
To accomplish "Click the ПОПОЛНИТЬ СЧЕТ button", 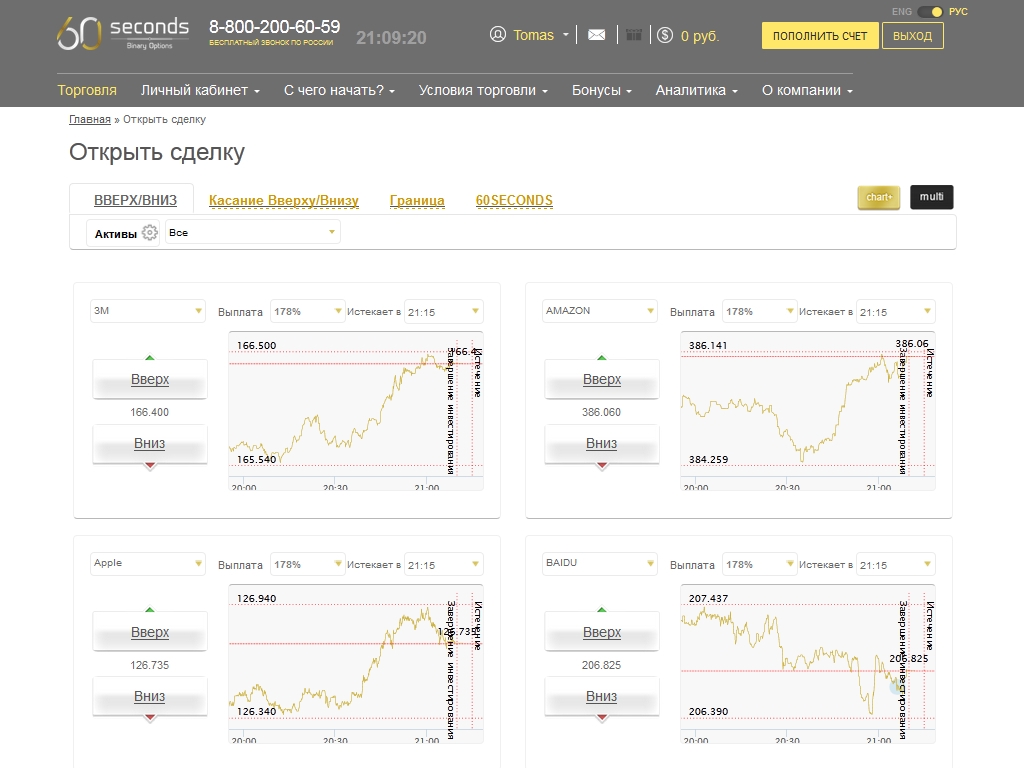I will click(820, 36).
